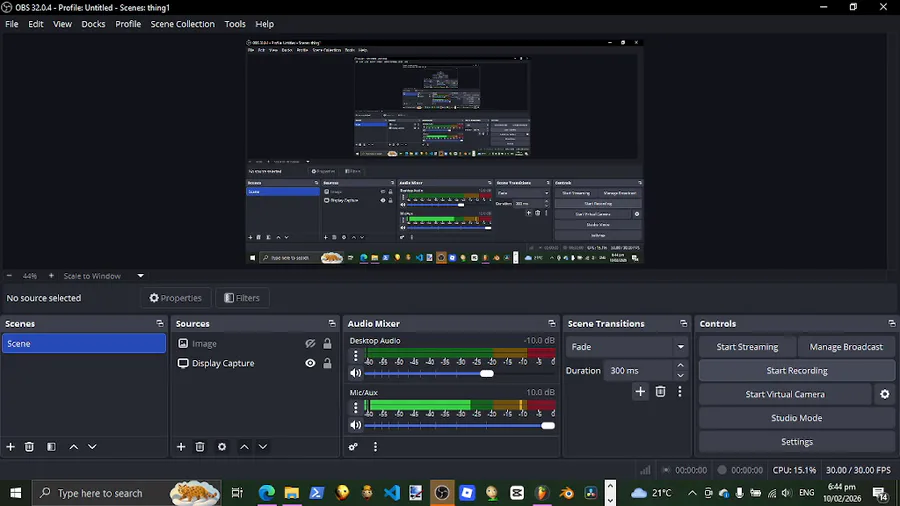The image size is (900, 506).
Task: Open preview scaling dropdown arrow
Action: (141, 276)
